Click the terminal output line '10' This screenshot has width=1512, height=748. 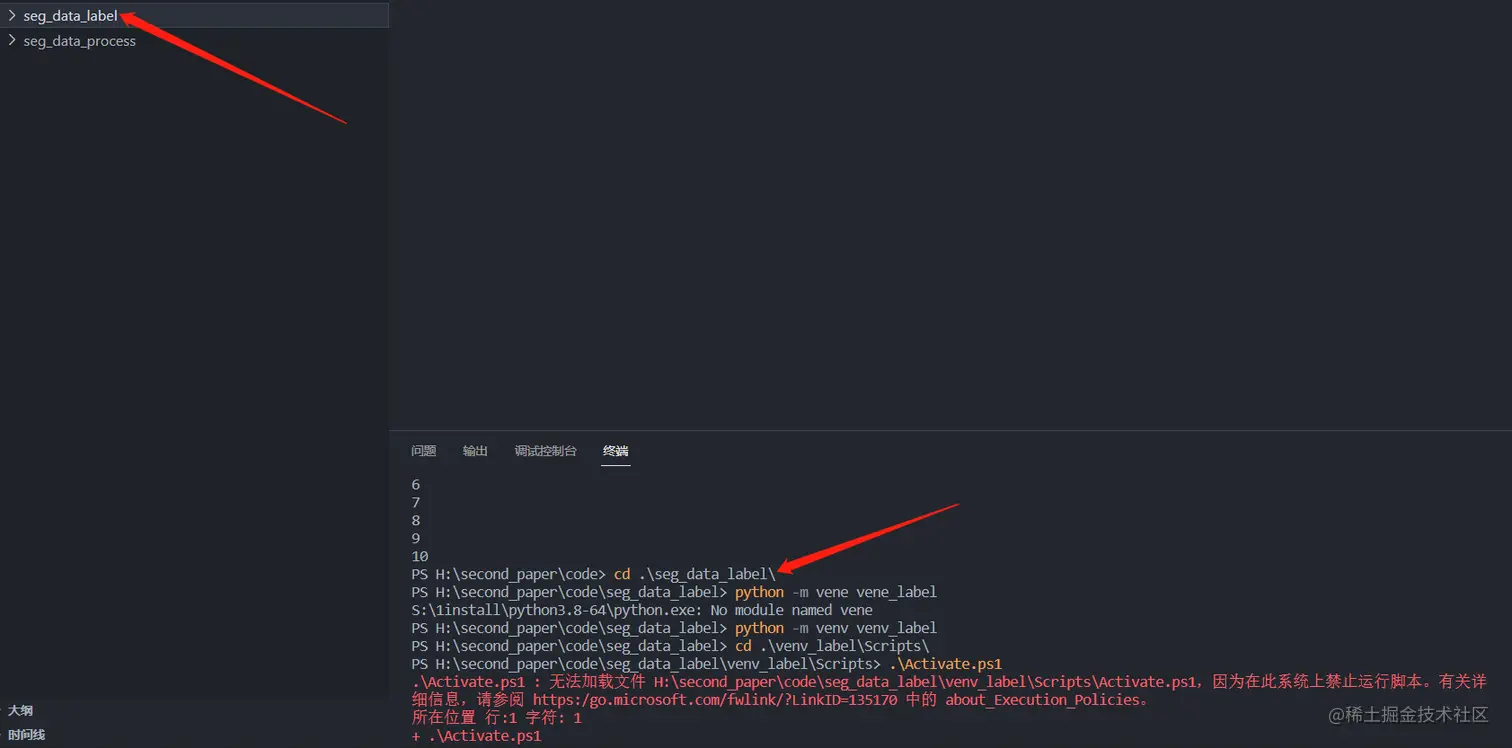(420, 556)
